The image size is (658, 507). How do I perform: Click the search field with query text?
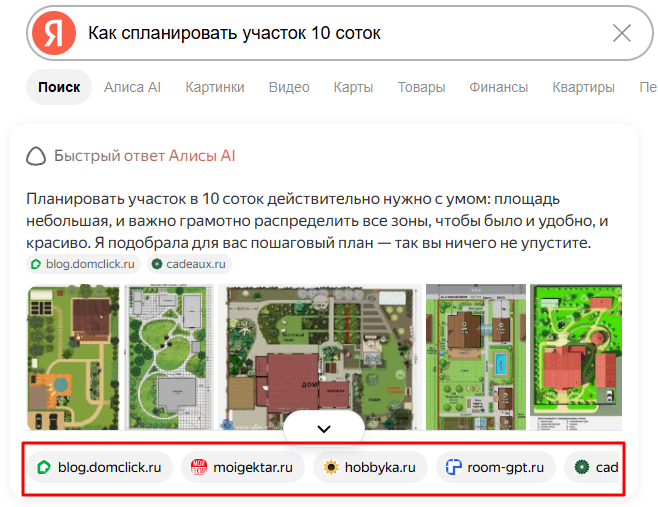tap(340, 33)
